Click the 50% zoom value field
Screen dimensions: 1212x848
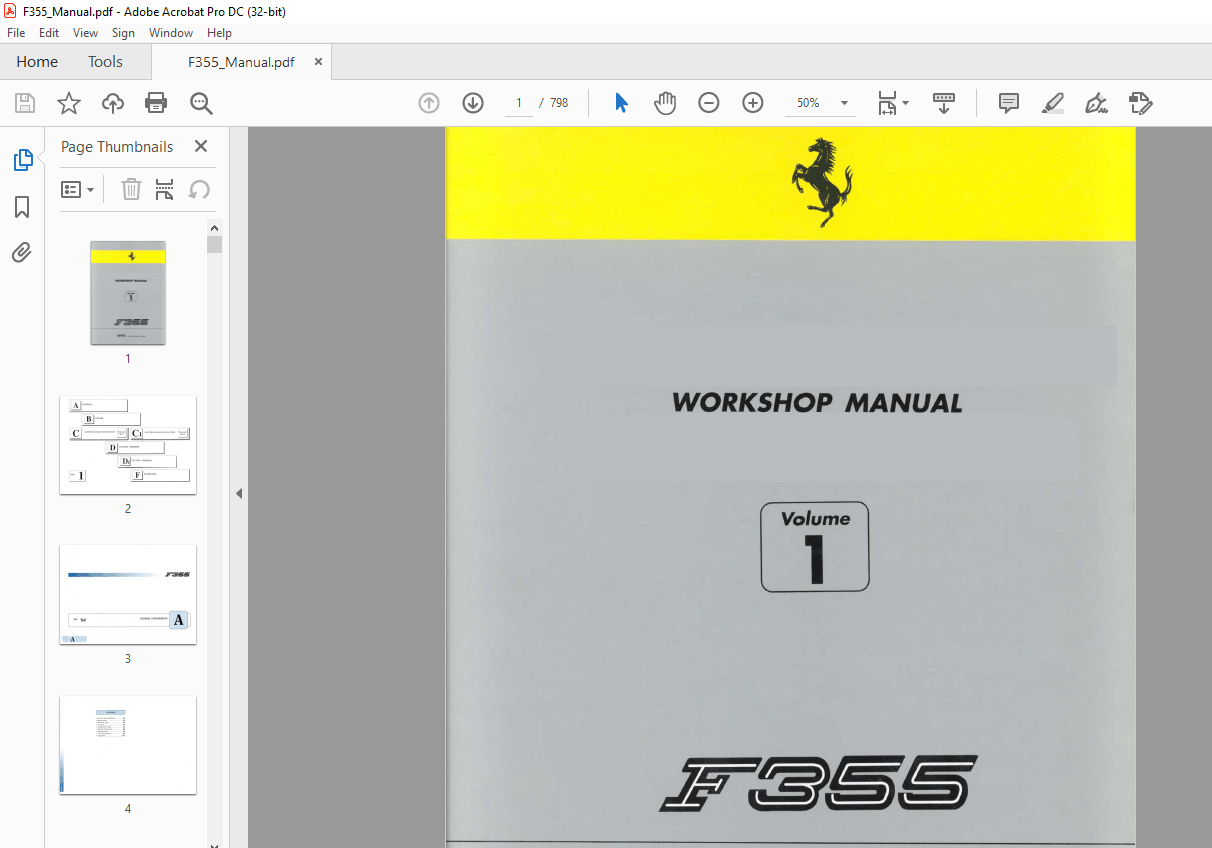[x=808, y=103]
